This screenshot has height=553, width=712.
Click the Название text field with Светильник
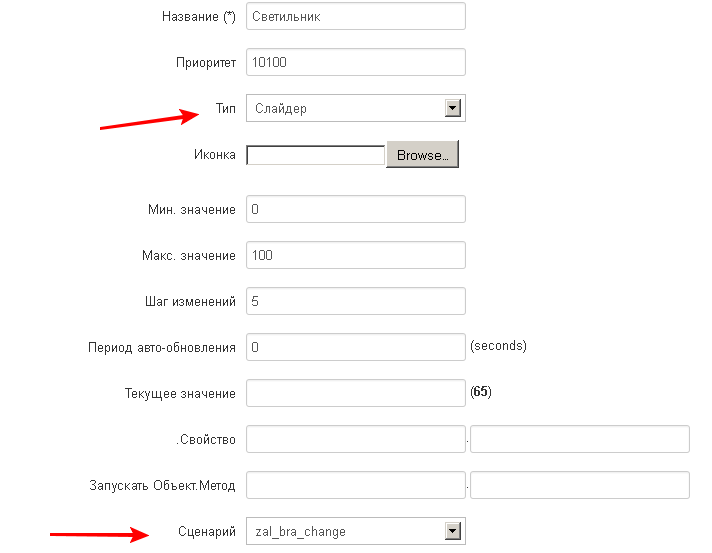click(356, 16)
